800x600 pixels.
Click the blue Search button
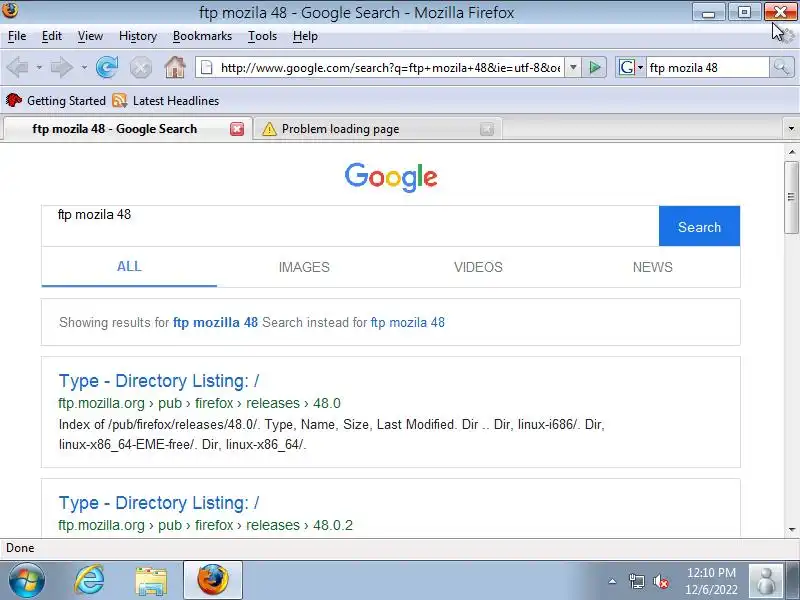[x=699, y=227]
